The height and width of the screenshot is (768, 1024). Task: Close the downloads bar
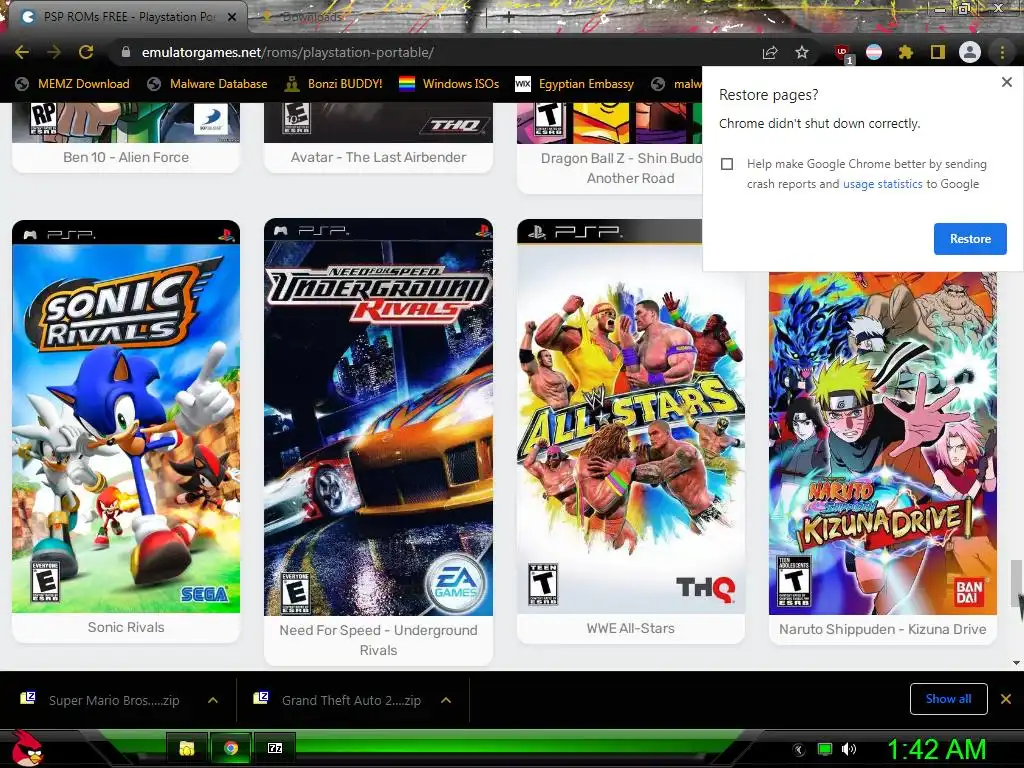(1006, 699)
